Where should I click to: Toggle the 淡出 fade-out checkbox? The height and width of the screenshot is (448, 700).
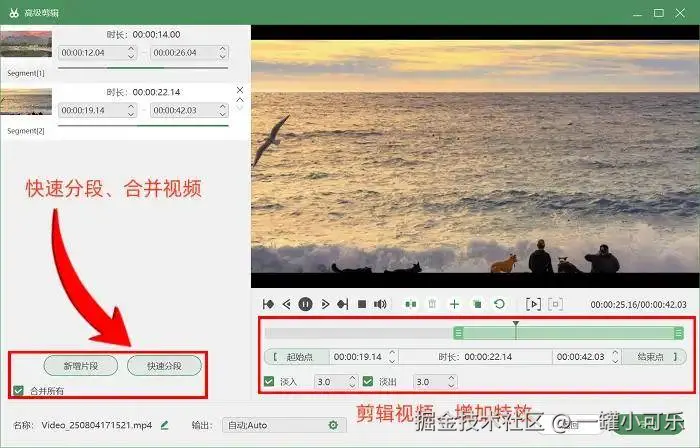click(368, 382)
